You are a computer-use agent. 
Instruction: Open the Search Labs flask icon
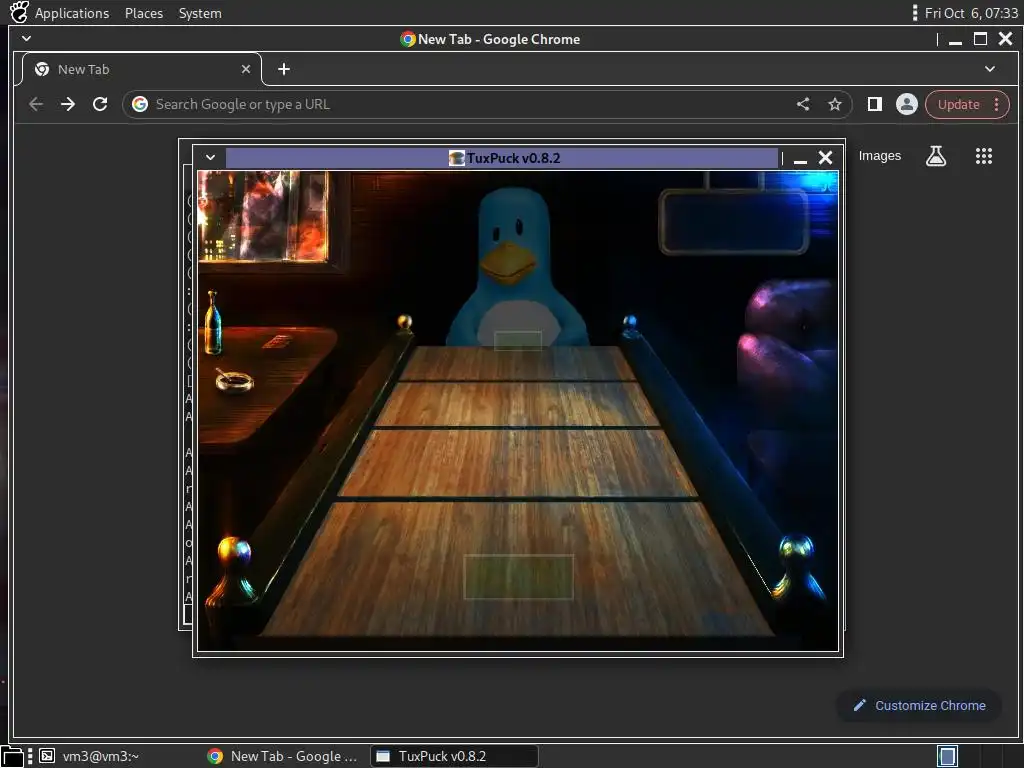tap(936, 155)
